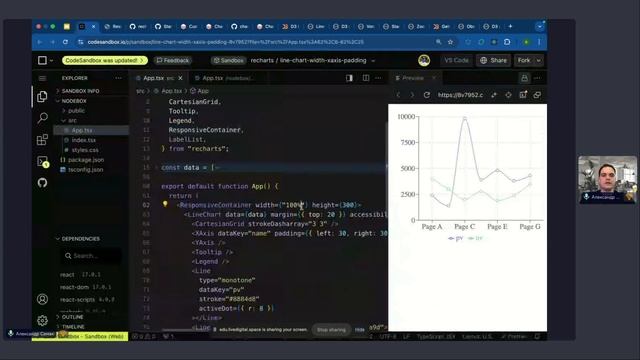
Task: Open the Search icon in activity bar
Action: point(42,118)
